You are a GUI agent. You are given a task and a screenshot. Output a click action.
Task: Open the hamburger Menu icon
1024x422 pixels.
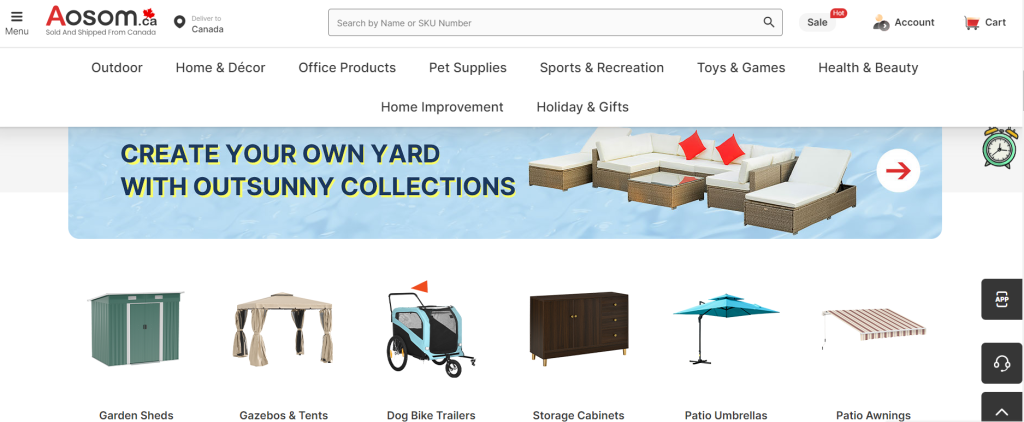pos(17,17)
